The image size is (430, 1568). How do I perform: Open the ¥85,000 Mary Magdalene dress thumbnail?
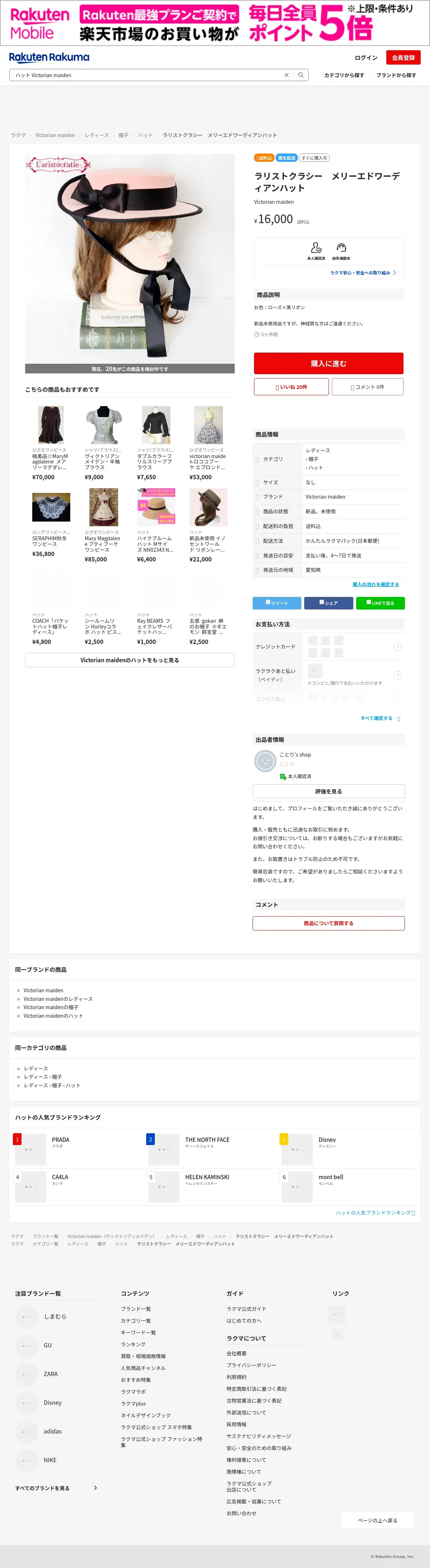click(x=104, y=507)
